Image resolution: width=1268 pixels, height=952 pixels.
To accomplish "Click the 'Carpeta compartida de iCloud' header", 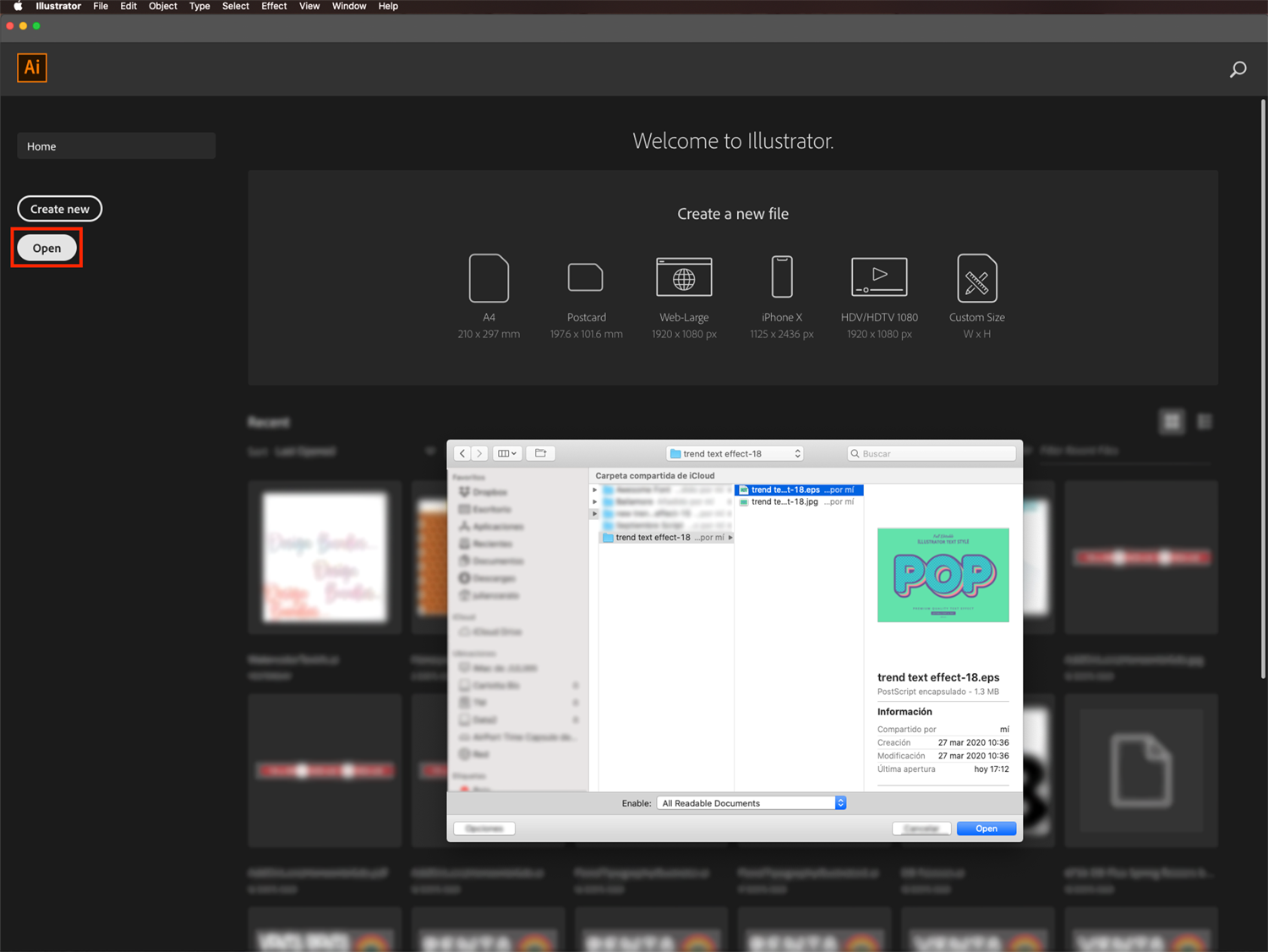I will pos(655,476).
